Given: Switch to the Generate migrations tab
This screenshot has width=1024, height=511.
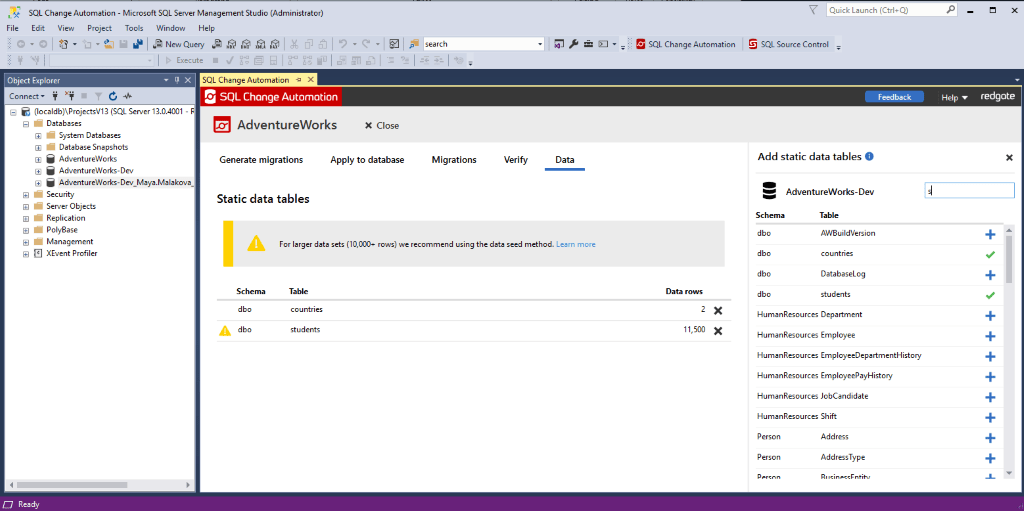Looking at the screenshot, I should [x=261, y=159].
